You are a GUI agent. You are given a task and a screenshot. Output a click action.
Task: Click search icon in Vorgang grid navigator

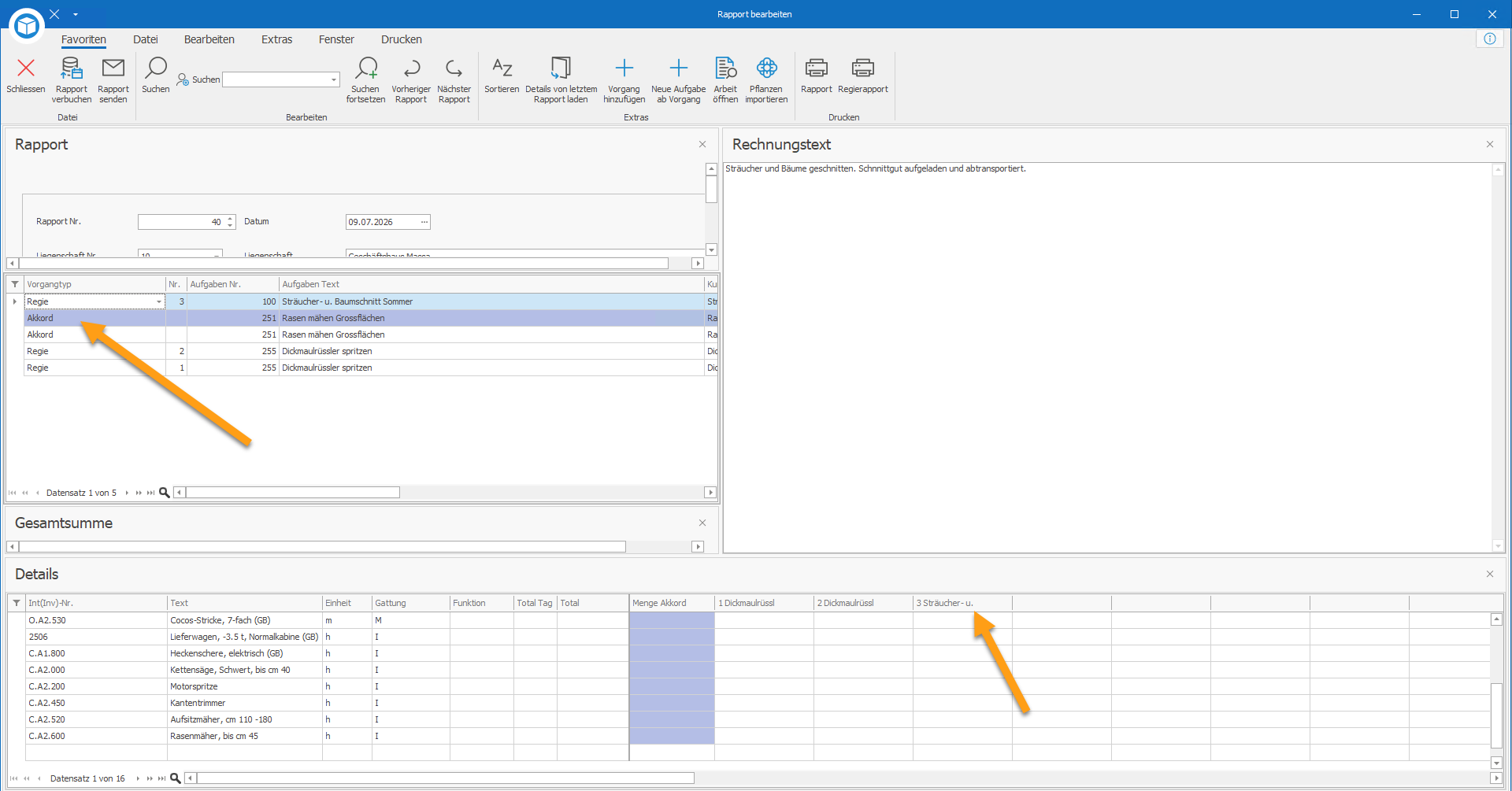click(165, 493)
